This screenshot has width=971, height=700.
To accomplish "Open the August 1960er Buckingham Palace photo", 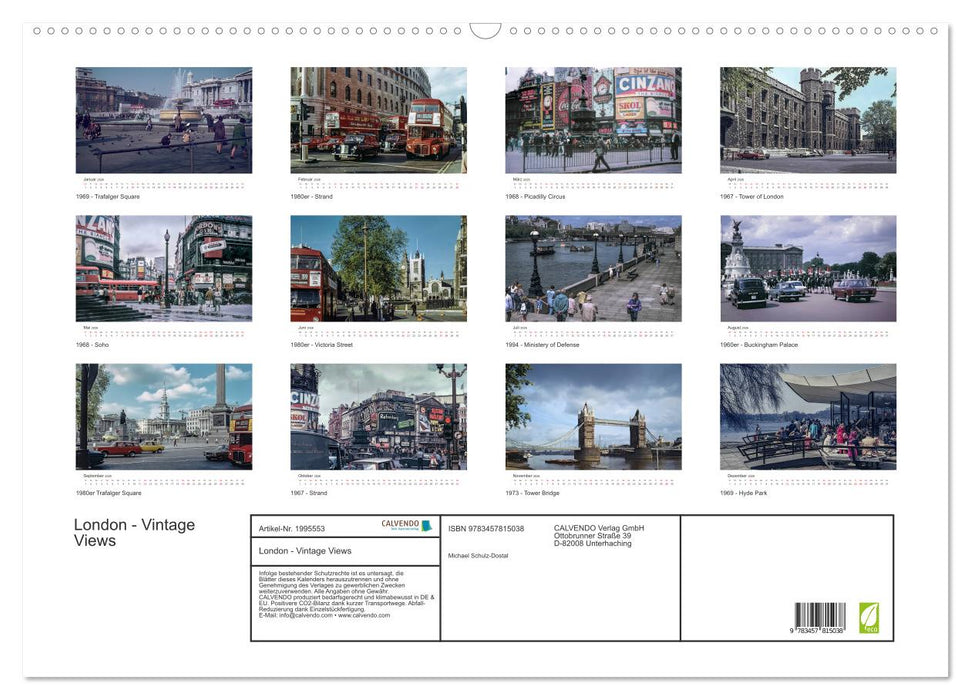I will (x=808, y=267).
